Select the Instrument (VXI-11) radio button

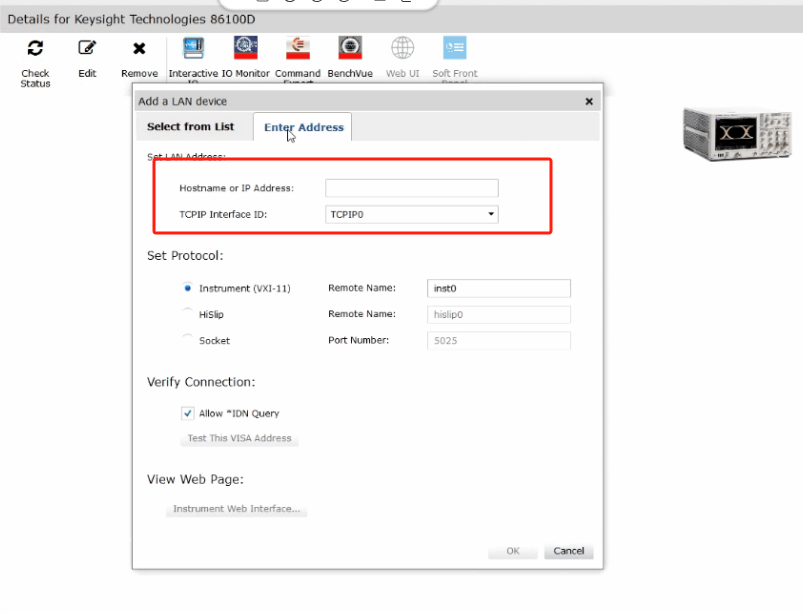pyautogui.click(x=188, y=288)
